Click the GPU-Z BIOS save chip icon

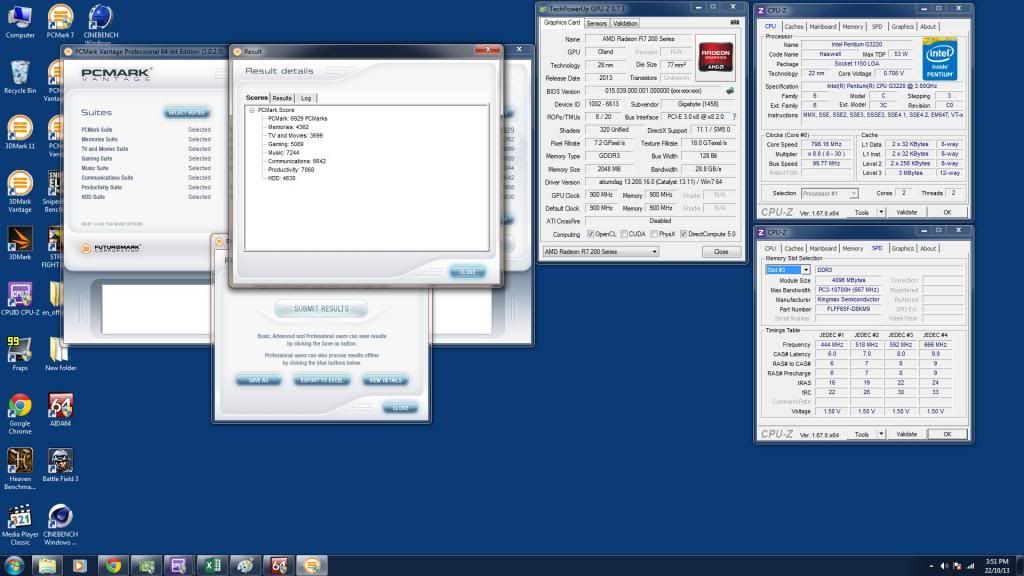click(730, 91)
